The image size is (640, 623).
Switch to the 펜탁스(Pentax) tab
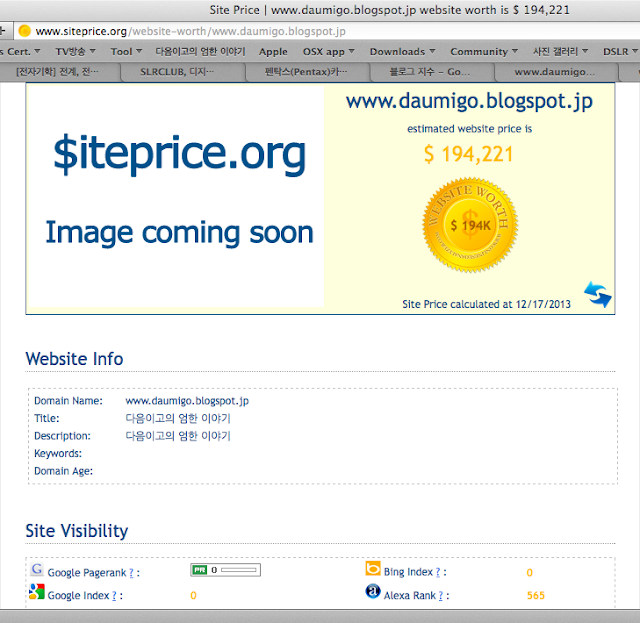[x=307, y=72]
